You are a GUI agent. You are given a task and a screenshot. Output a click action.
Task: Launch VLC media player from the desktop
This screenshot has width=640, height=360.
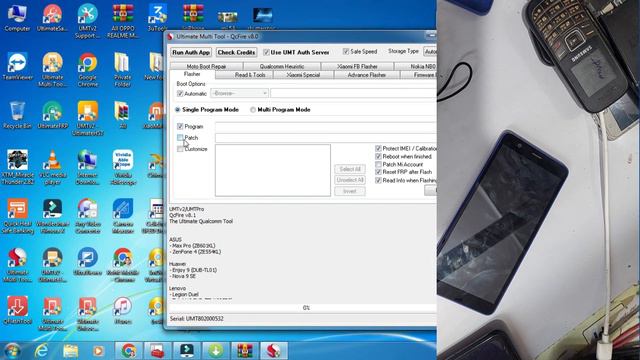point(52,167)
